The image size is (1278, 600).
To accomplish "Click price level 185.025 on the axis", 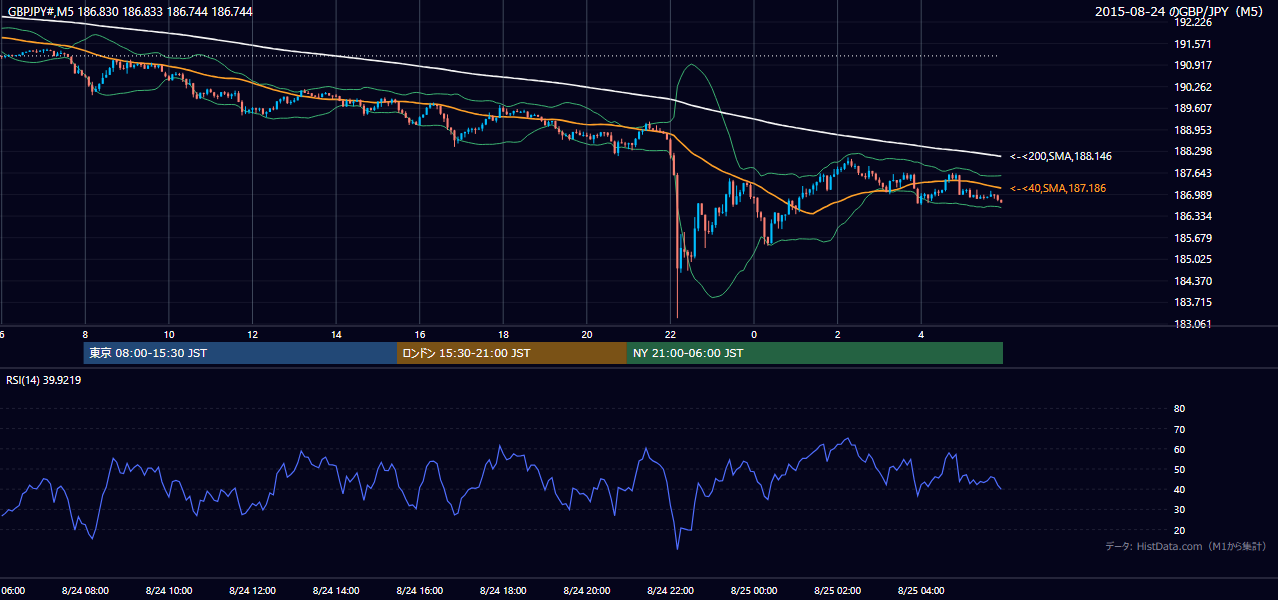I will [1192, 260].
